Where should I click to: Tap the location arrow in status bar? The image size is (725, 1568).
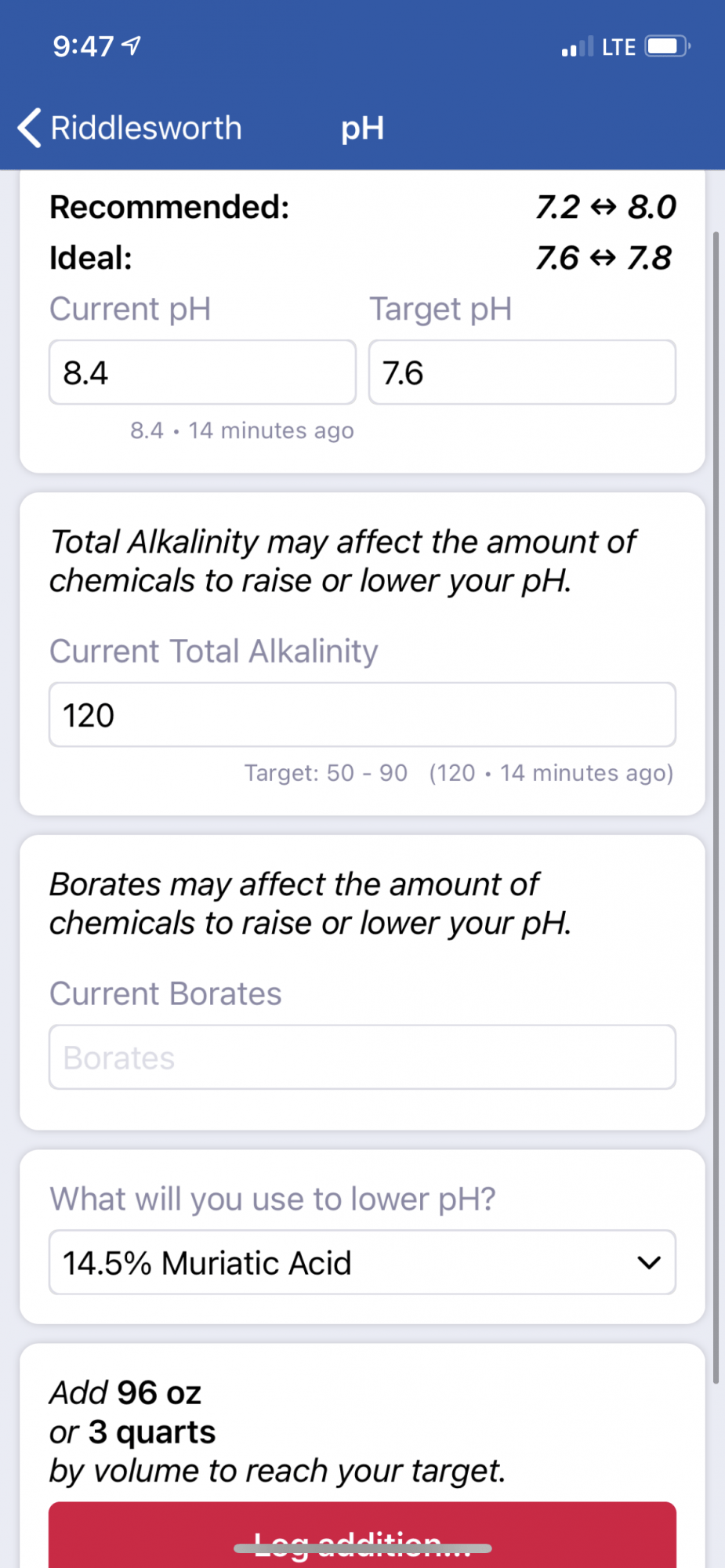132,46
